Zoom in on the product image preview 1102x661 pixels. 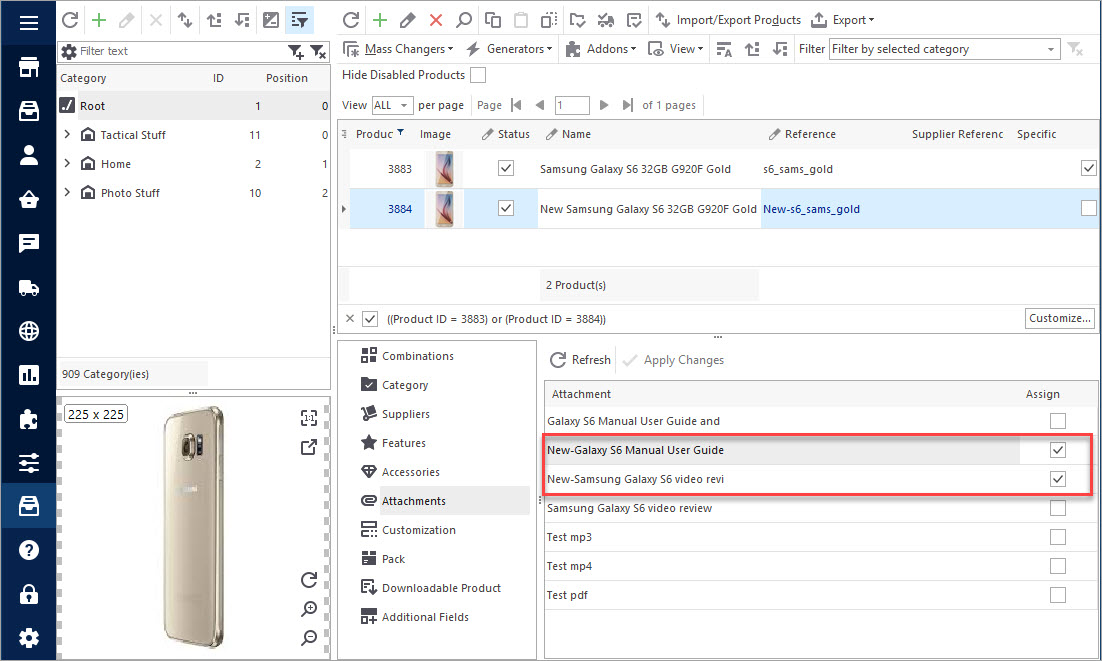(x=309, y=608)
